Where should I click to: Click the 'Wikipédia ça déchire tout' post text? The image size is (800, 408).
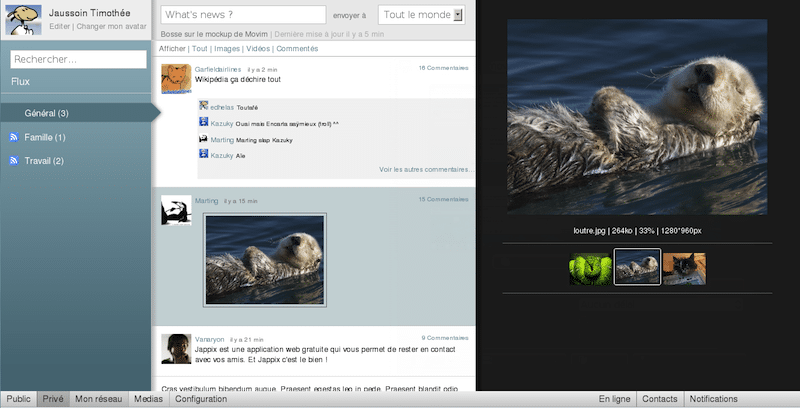click(x=238, y=80)
